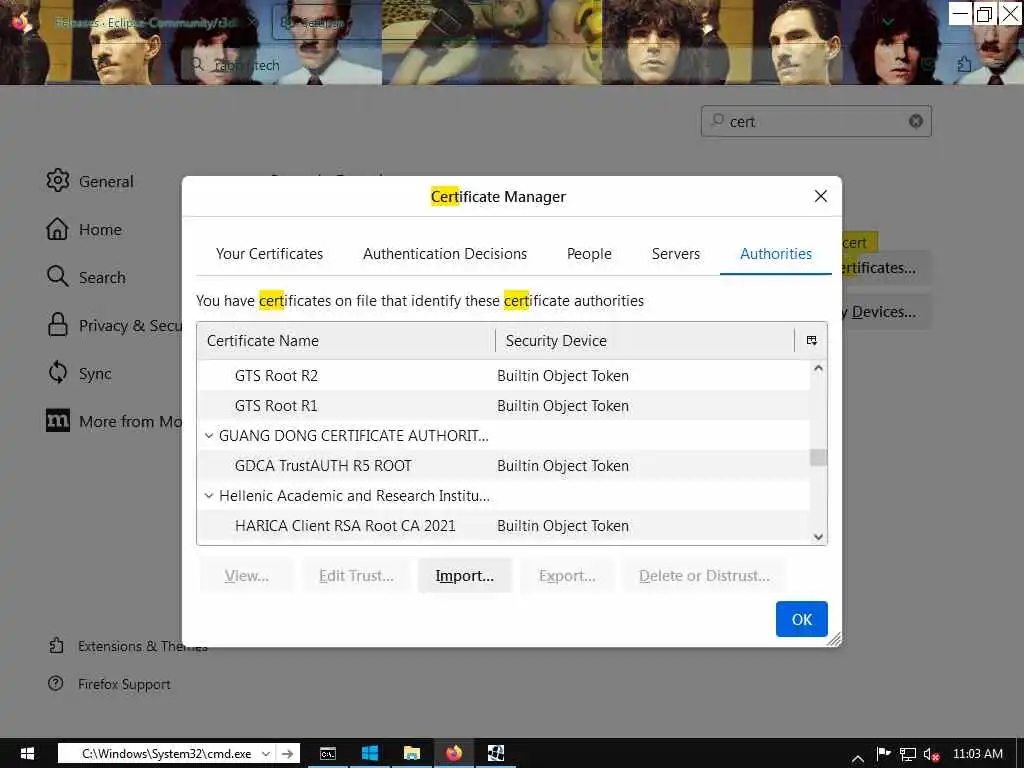Click the Firefox logo in title bar
1024x768 pixels.
[x=20, y=22]
